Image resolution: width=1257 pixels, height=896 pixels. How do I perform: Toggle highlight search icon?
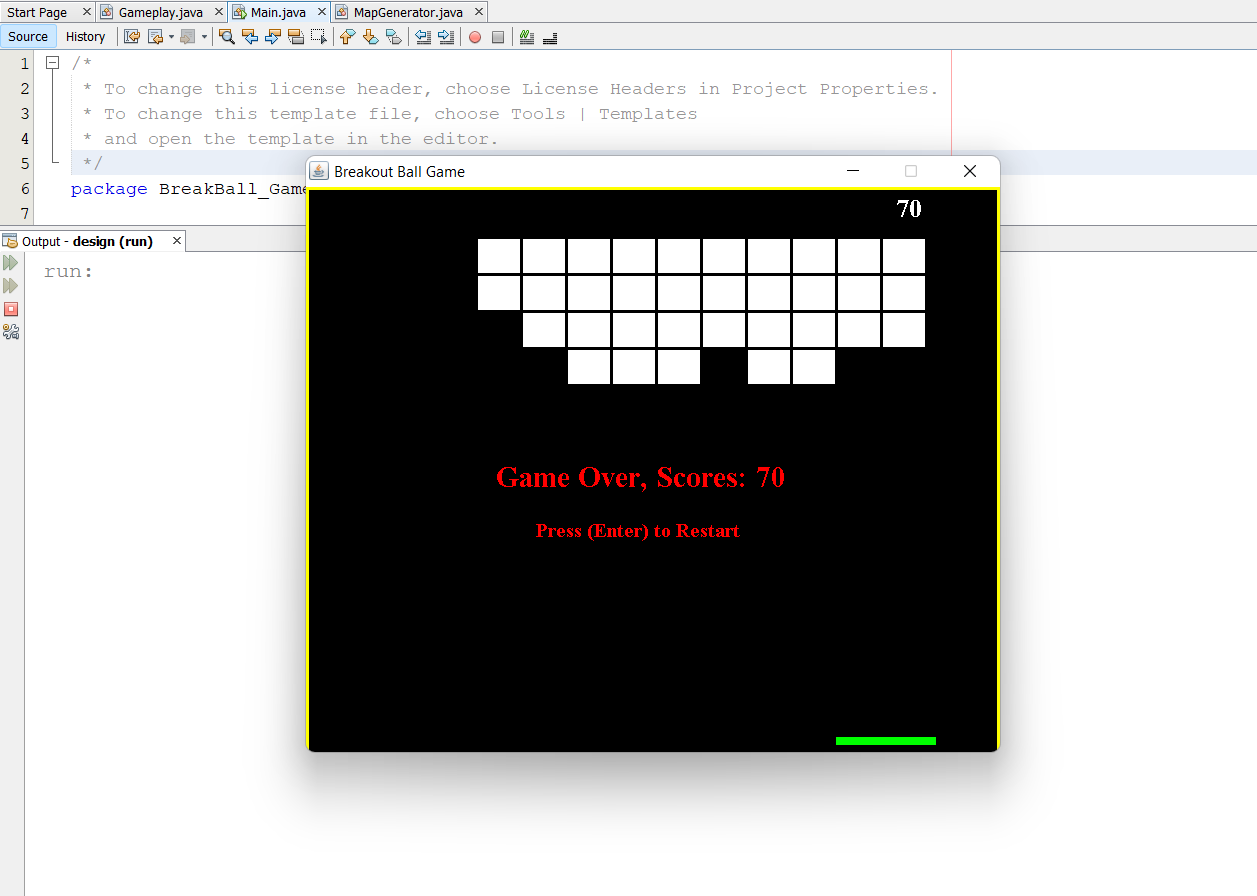pos(296,37)
